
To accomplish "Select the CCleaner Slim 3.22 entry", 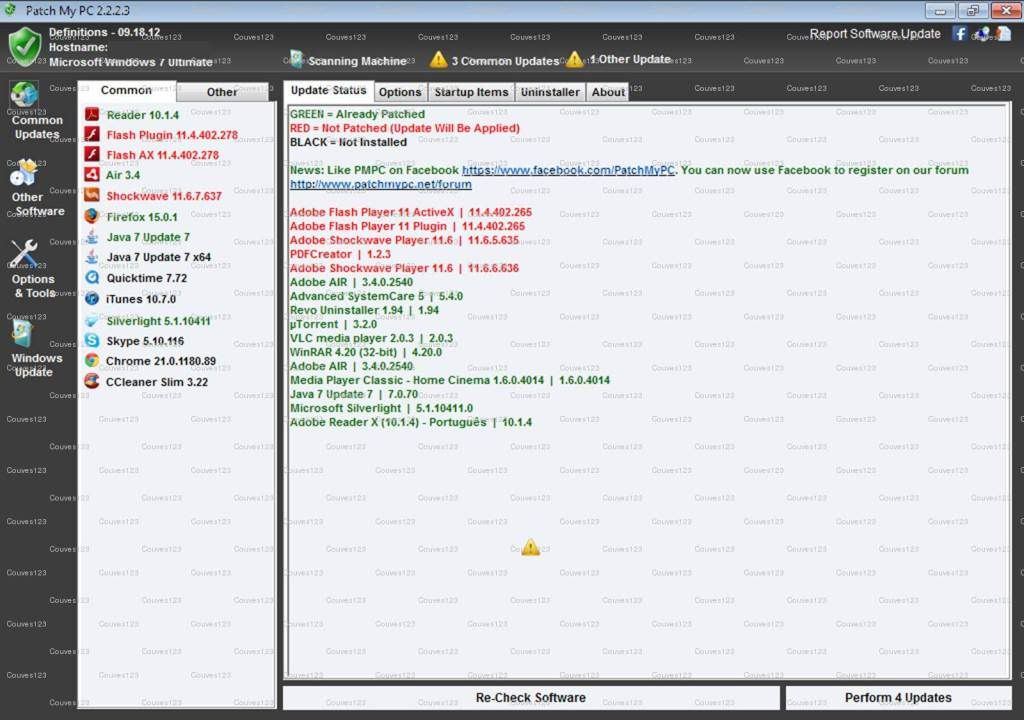I will point(157,382).
